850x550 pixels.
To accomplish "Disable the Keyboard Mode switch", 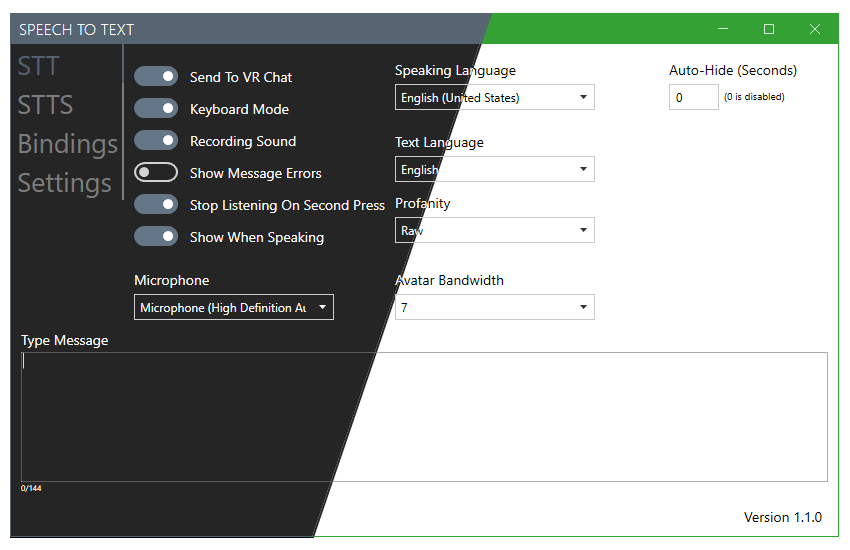I will click(156, 108).
